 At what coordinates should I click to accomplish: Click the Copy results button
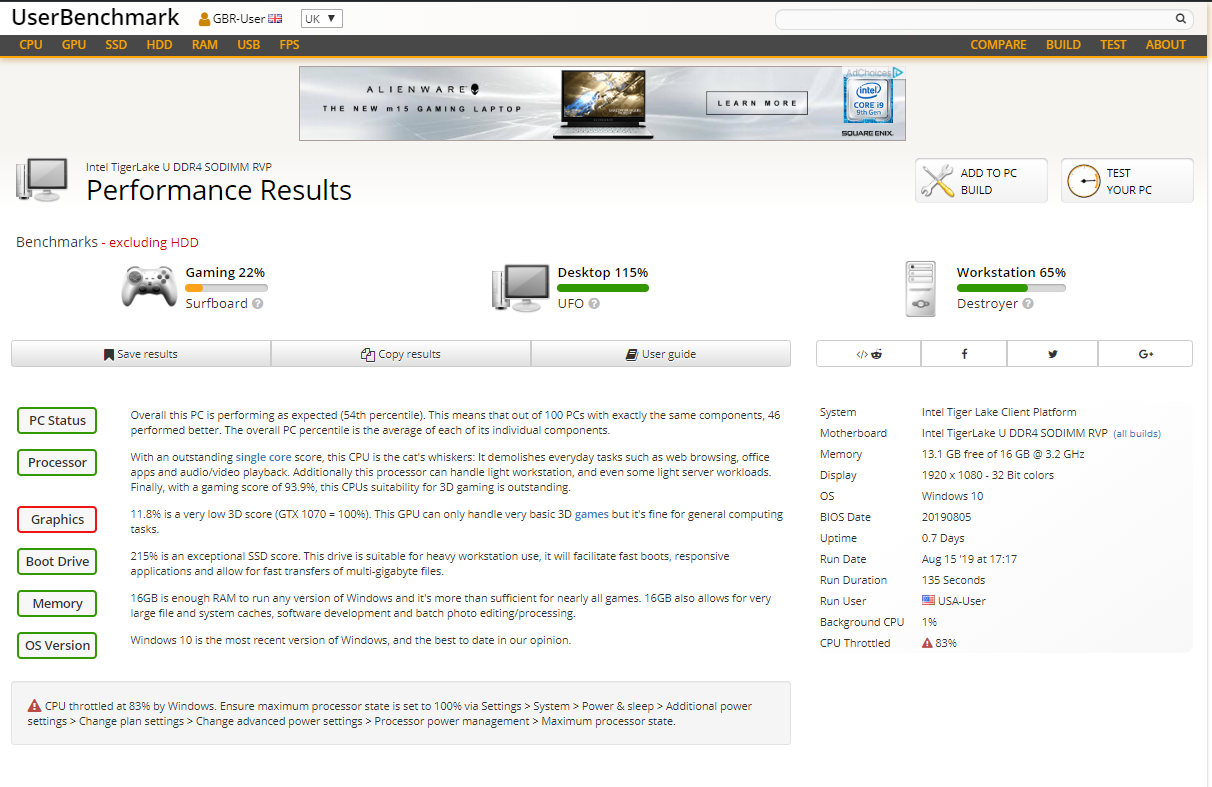401,354
